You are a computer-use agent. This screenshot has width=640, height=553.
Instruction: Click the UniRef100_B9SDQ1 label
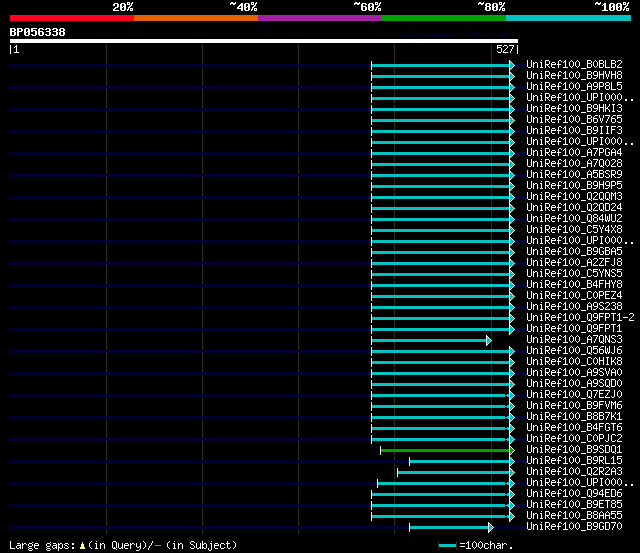pyautogui.click(x=574, y=450)
